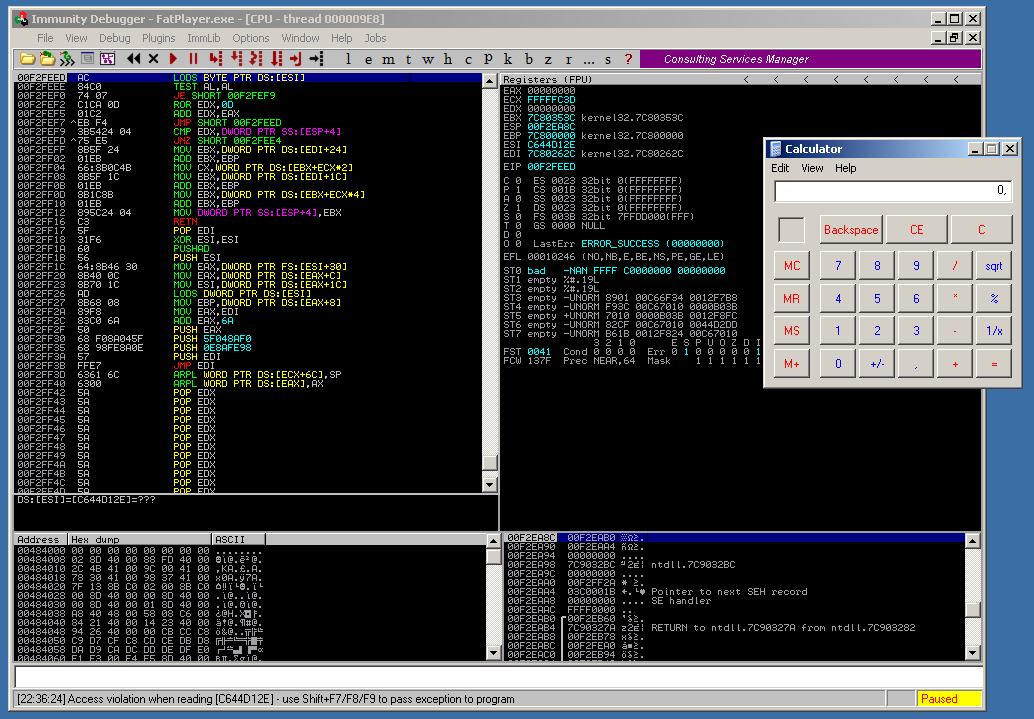Click MC memory clear button in Calculator

pyautogui.click(x=792, y=266)
